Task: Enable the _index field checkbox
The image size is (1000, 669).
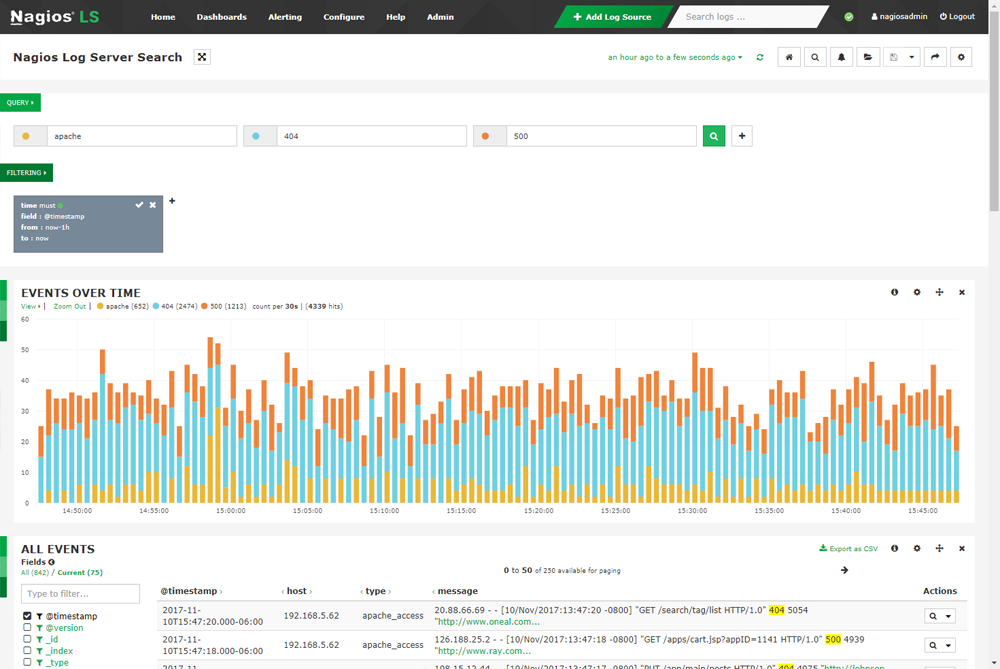Action: click(28, 651)
